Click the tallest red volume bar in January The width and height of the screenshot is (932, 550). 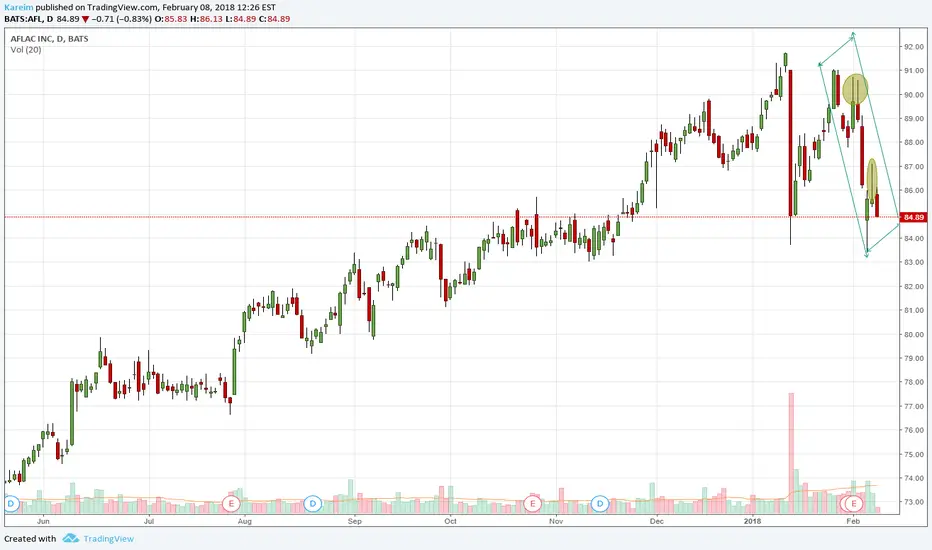coord(791,453)
